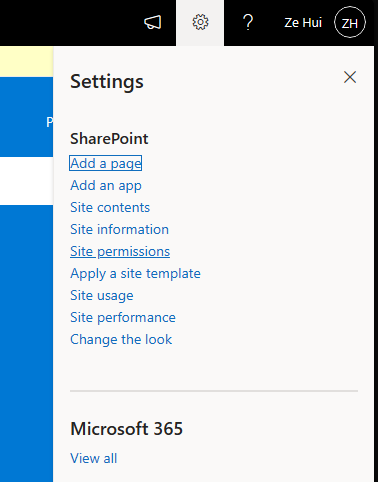
Task: View Site usage
Action: pos(102,295)
